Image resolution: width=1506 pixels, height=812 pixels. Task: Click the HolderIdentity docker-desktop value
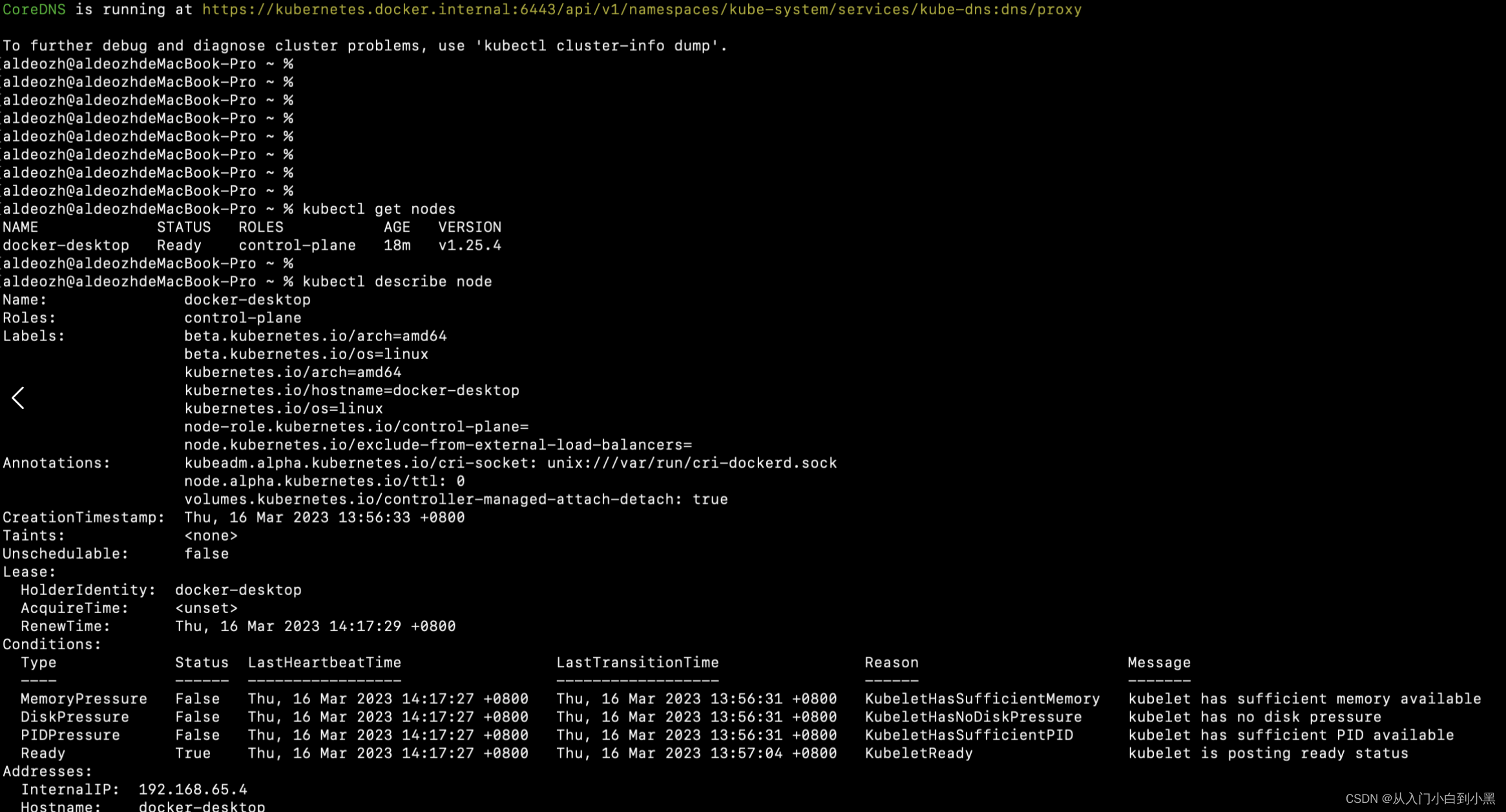click(x=238, y=590)
